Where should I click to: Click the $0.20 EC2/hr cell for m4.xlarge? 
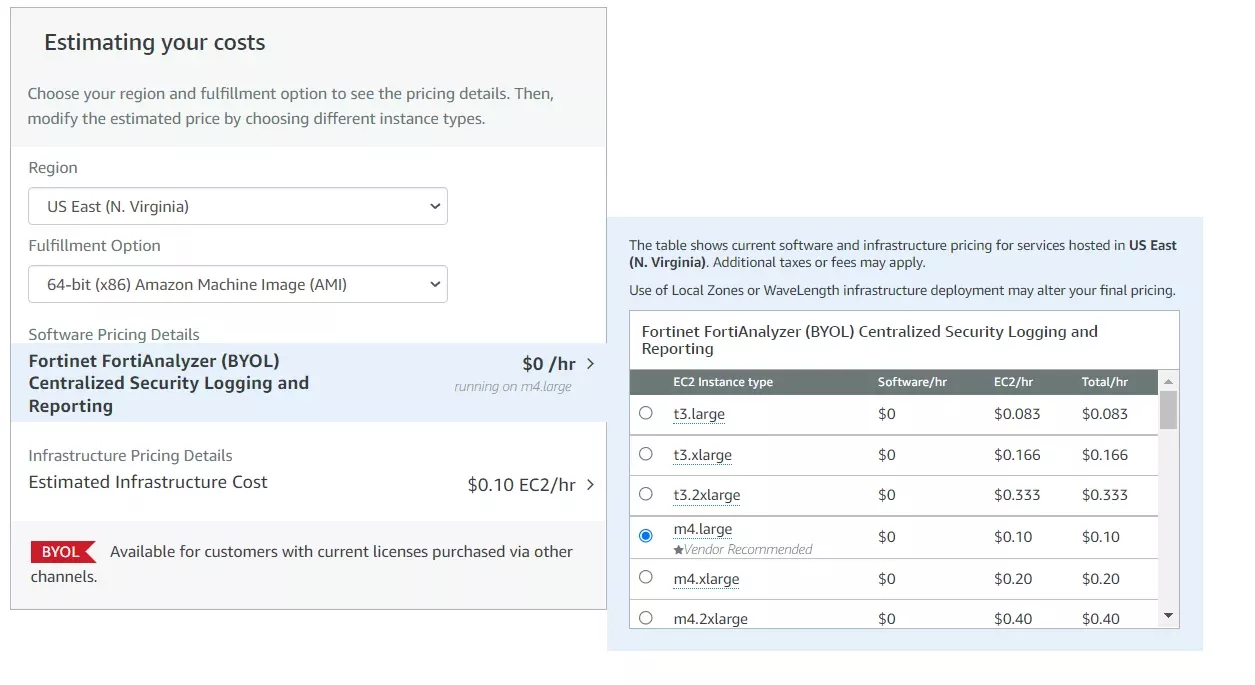[x=1013, y=579]
